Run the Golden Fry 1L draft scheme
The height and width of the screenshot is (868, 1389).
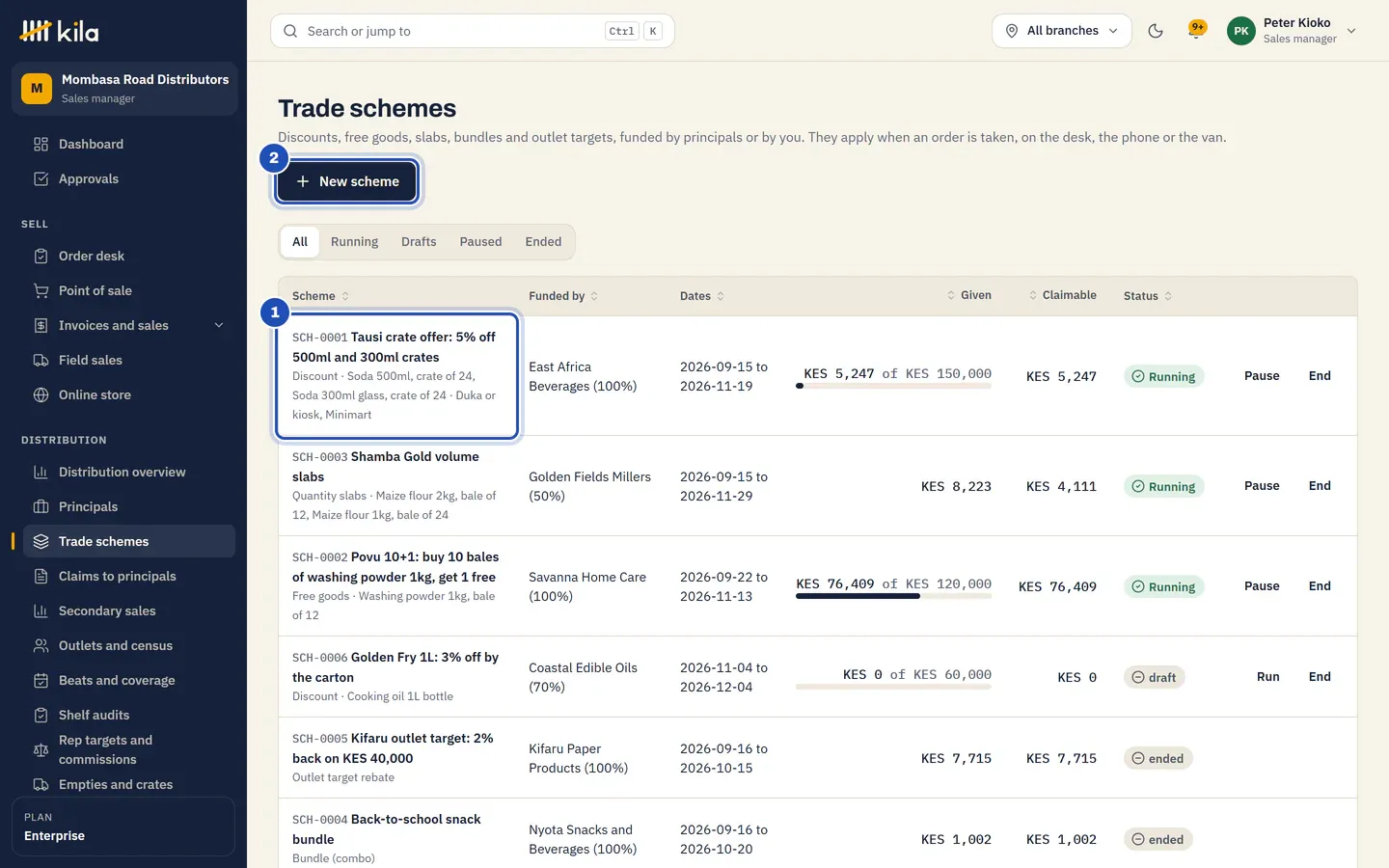pyautogui.click(x=1267, y=677)
